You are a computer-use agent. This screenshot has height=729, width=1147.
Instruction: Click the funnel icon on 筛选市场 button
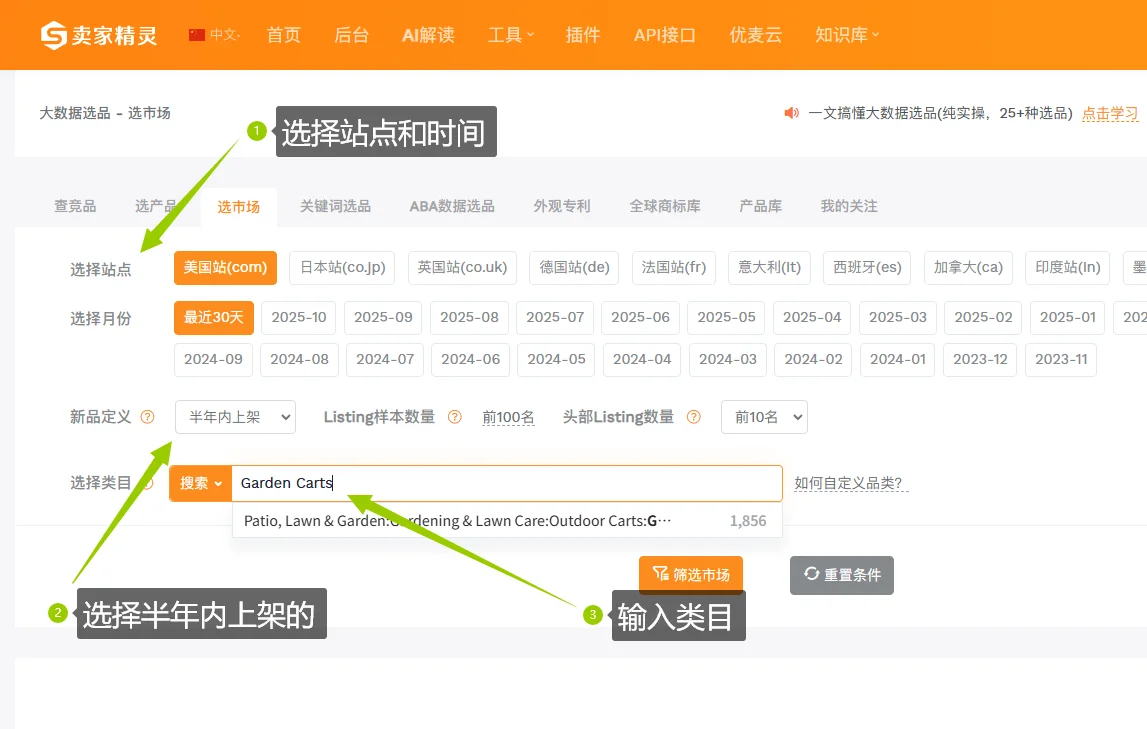660,574
